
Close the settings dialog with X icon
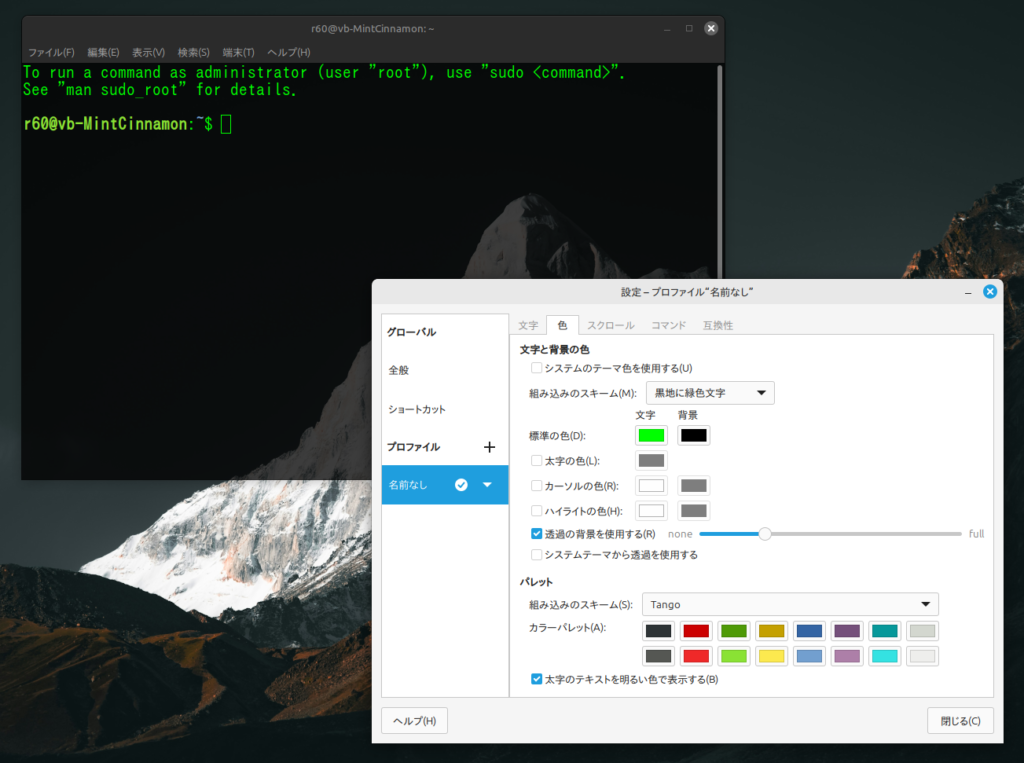(989, 292)
